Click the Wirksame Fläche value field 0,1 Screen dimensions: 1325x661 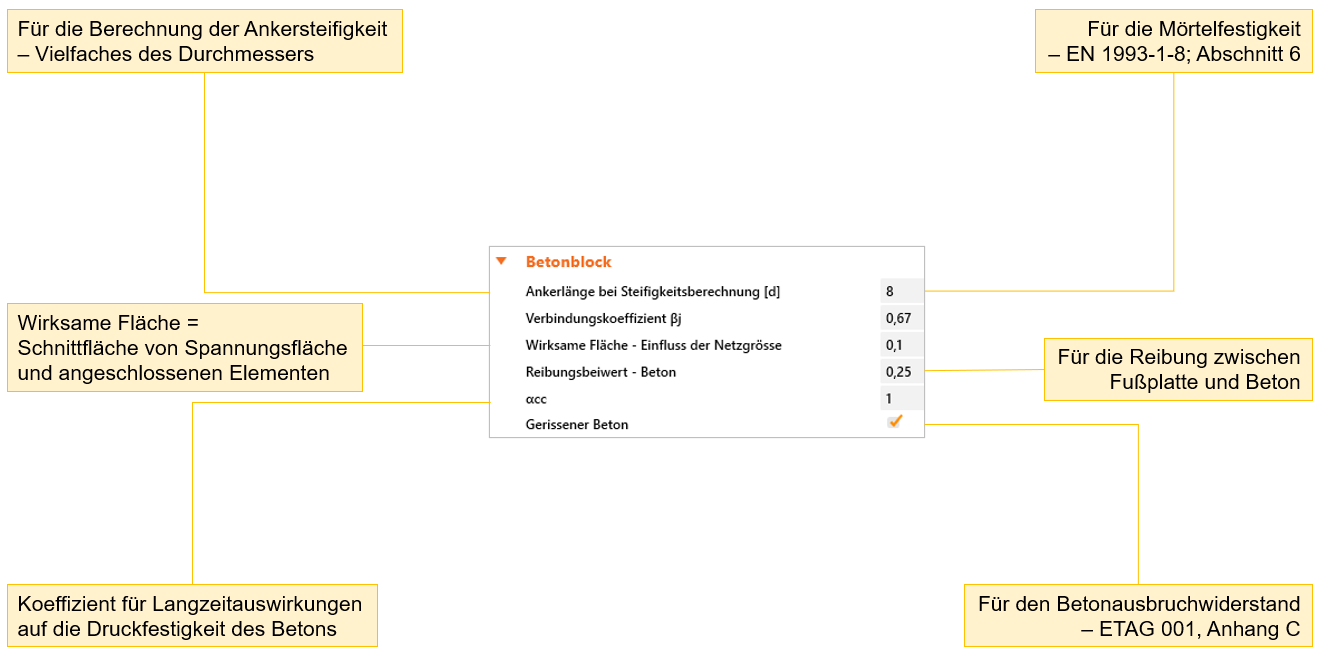(901, 345)
